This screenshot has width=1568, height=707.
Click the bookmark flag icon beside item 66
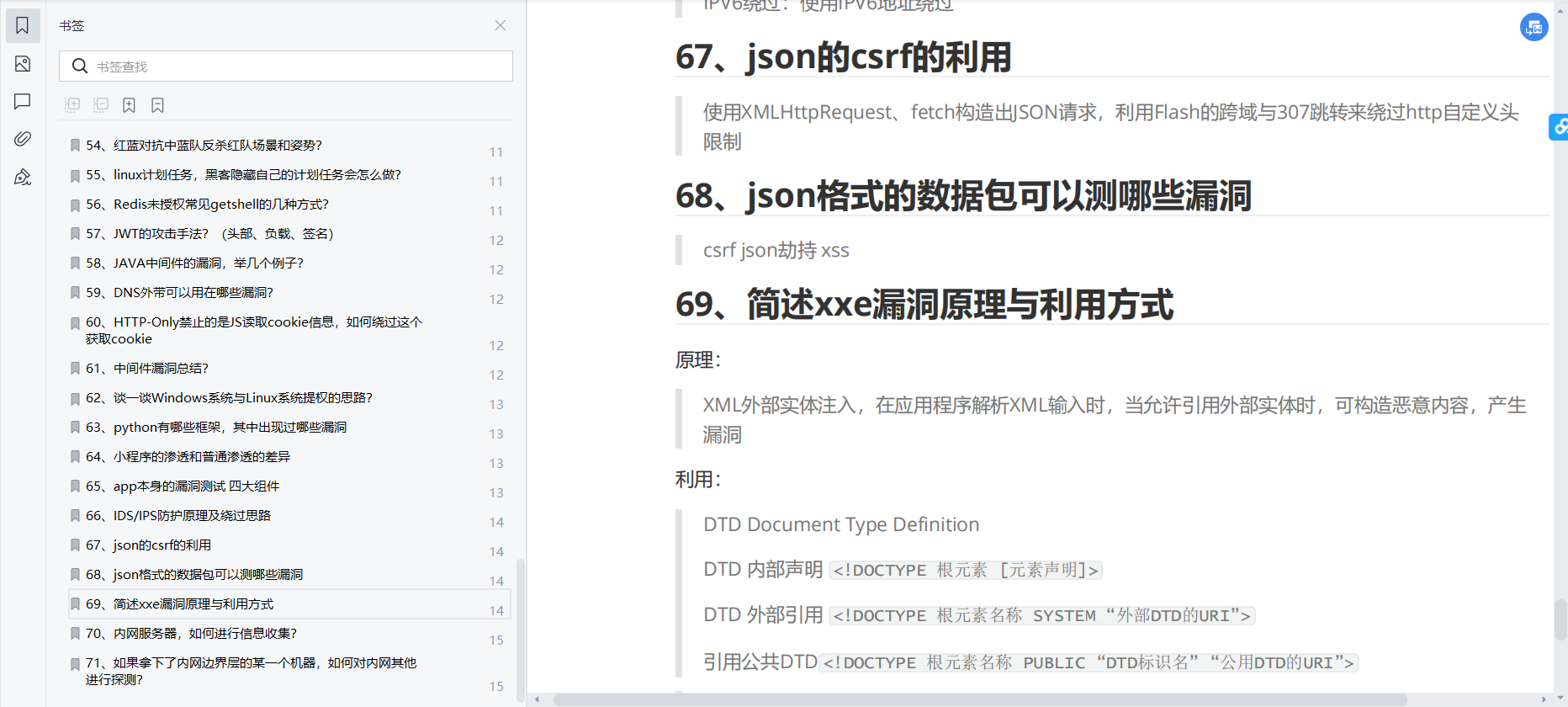tap(75, 516)
